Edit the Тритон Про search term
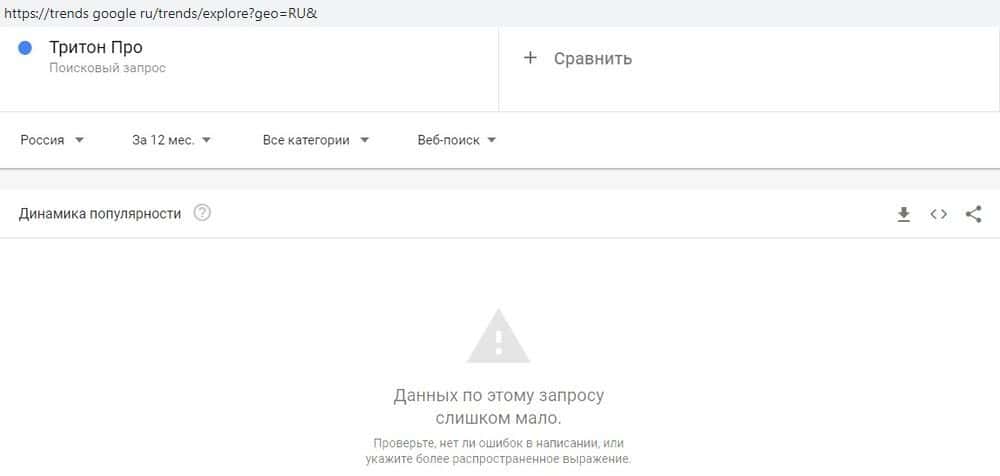Image resolution: width=1000 pixels, height=476 pixels. (x=96, y=47)
